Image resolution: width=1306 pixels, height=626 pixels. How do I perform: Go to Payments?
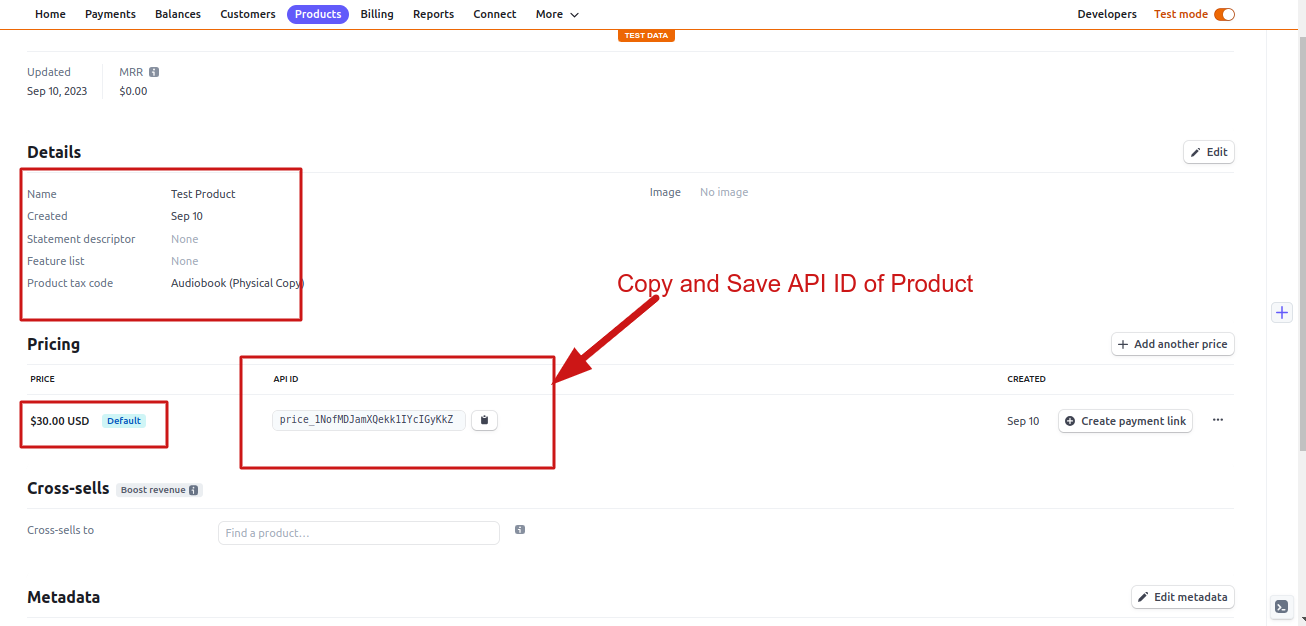(x=110, y=14)
